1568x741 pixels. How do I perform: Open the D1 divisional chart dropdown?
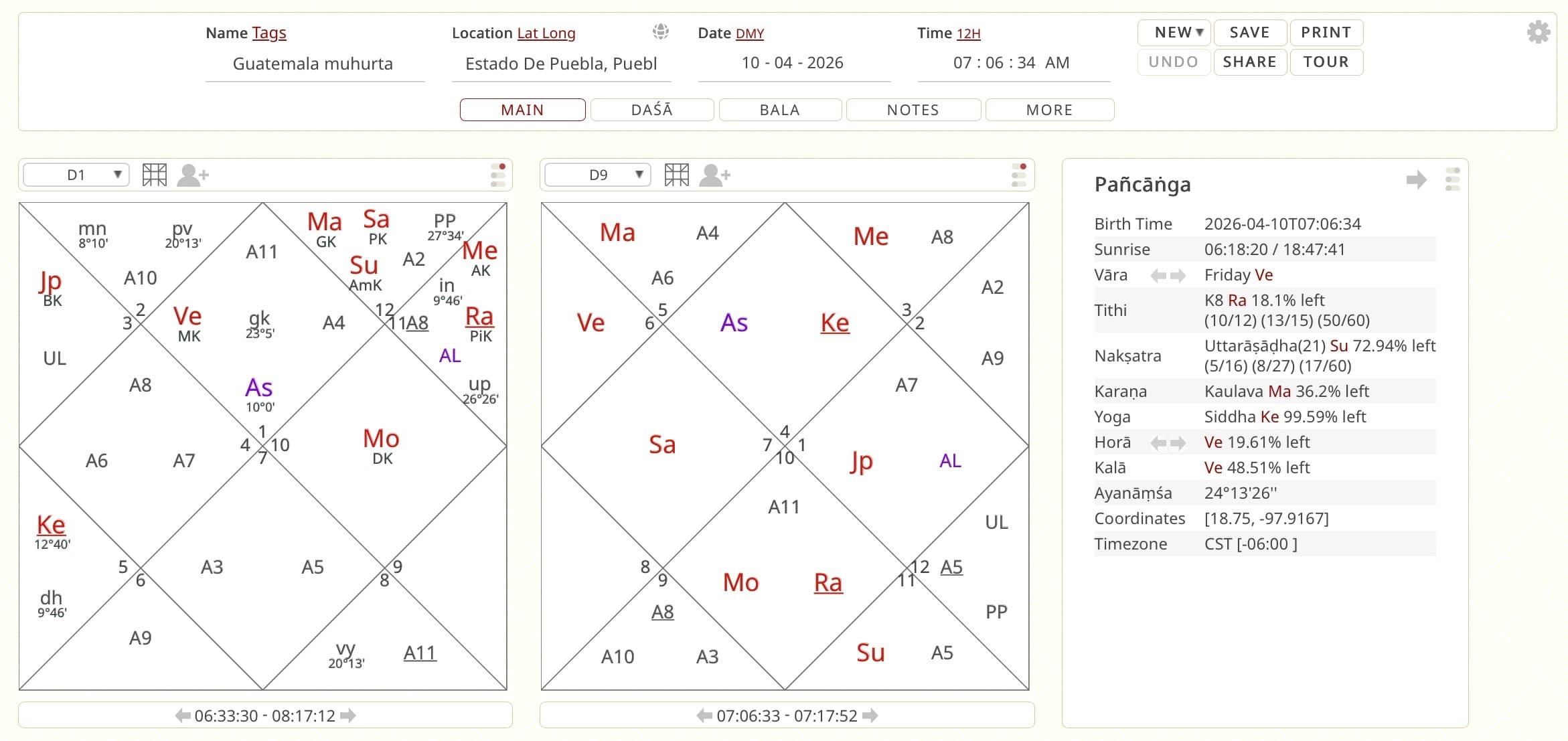[76, 175]
